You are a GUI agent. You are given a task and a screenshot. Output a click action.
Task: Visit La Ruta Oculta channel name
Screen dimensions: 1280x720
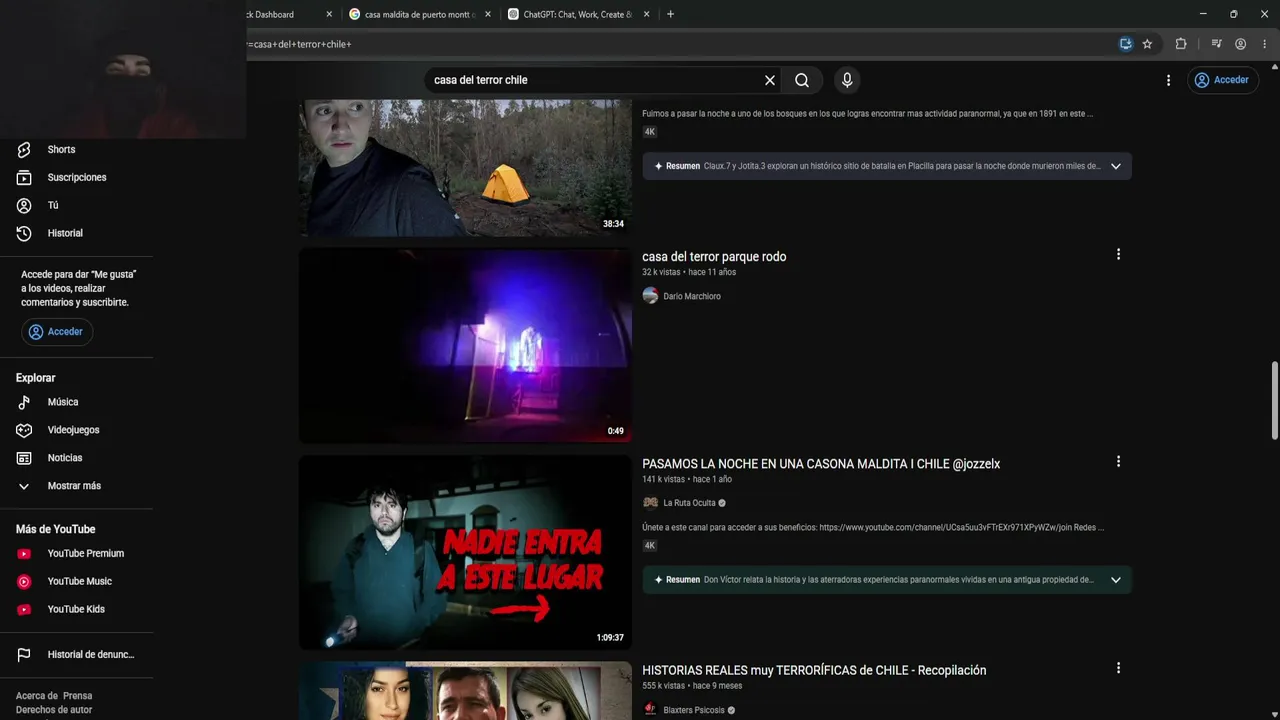point(689,503)
